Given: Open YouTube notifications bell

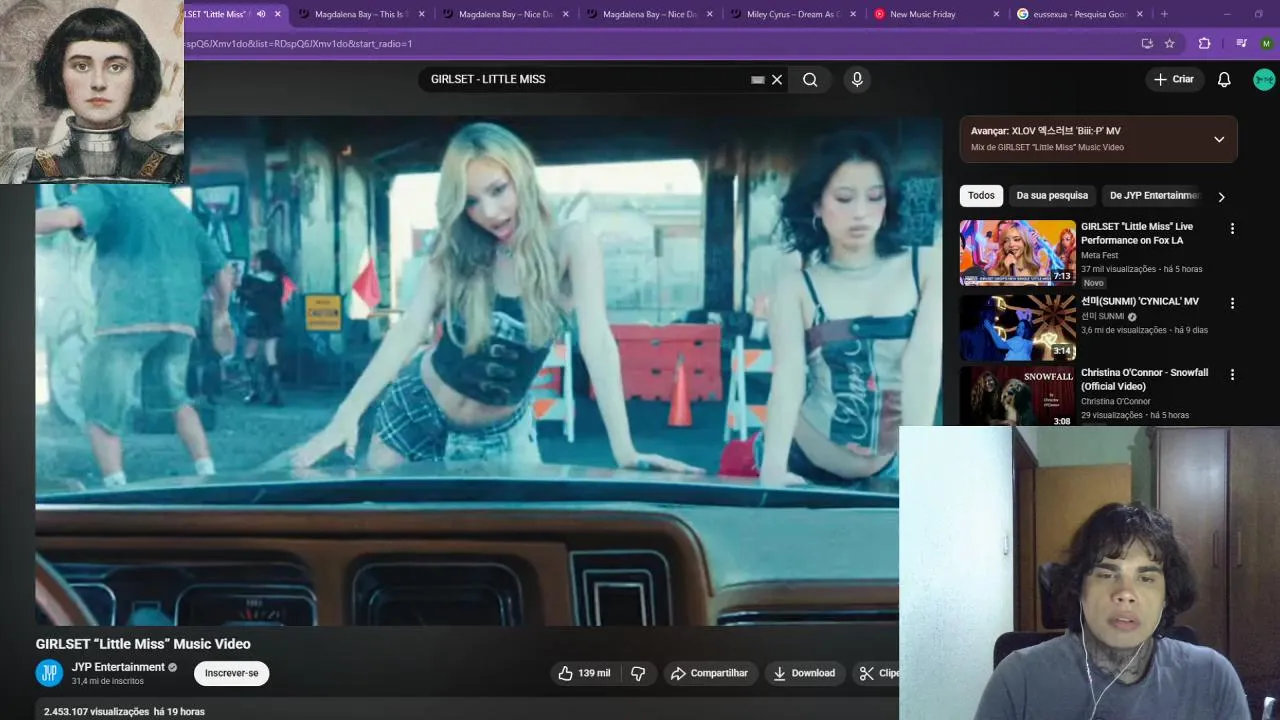Looking at the screenshot, I should pos(1224,80).
